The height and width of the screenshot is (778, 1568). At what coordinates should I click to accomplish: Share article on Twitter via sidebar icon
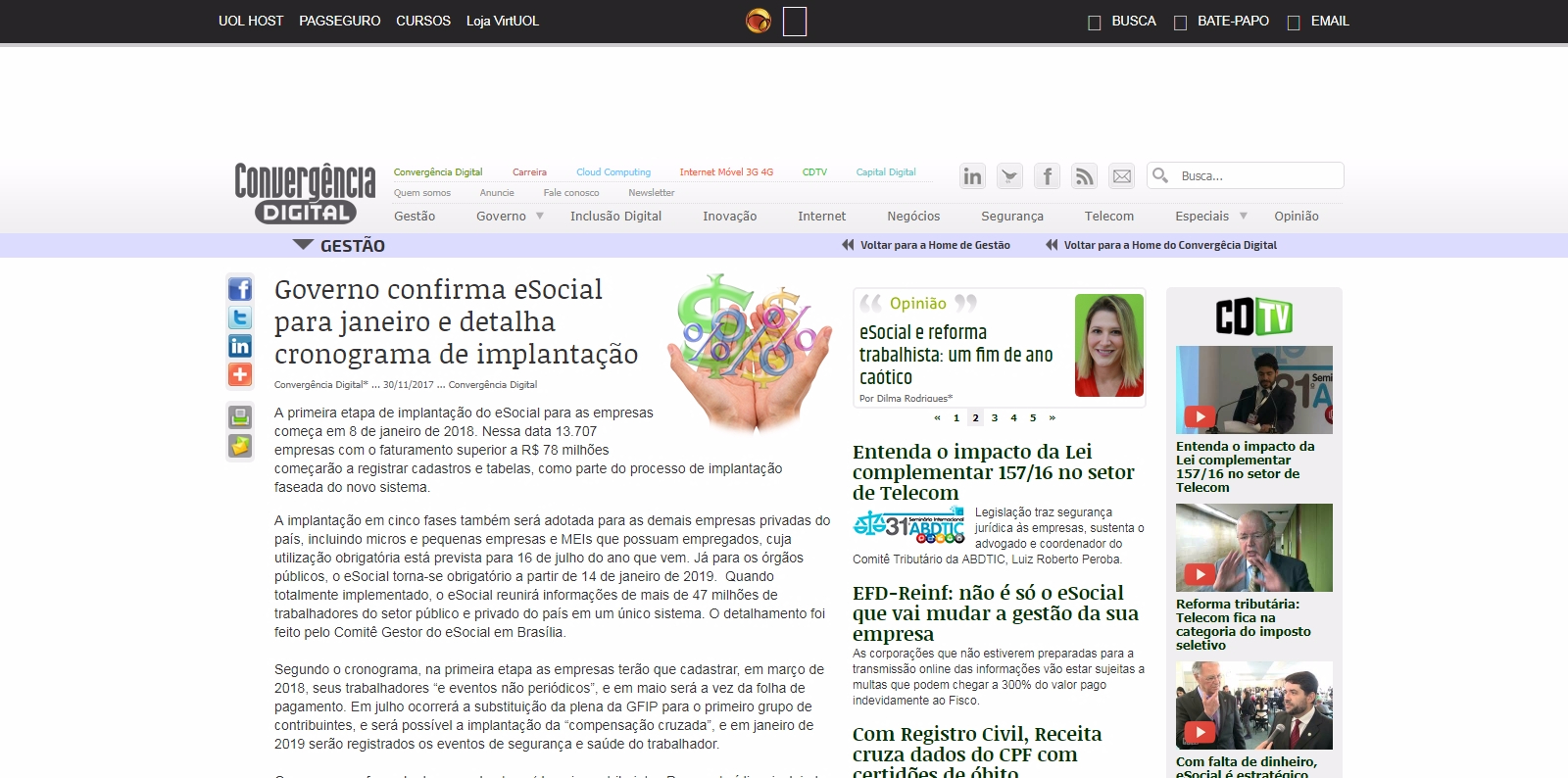(x=240, y=317)
